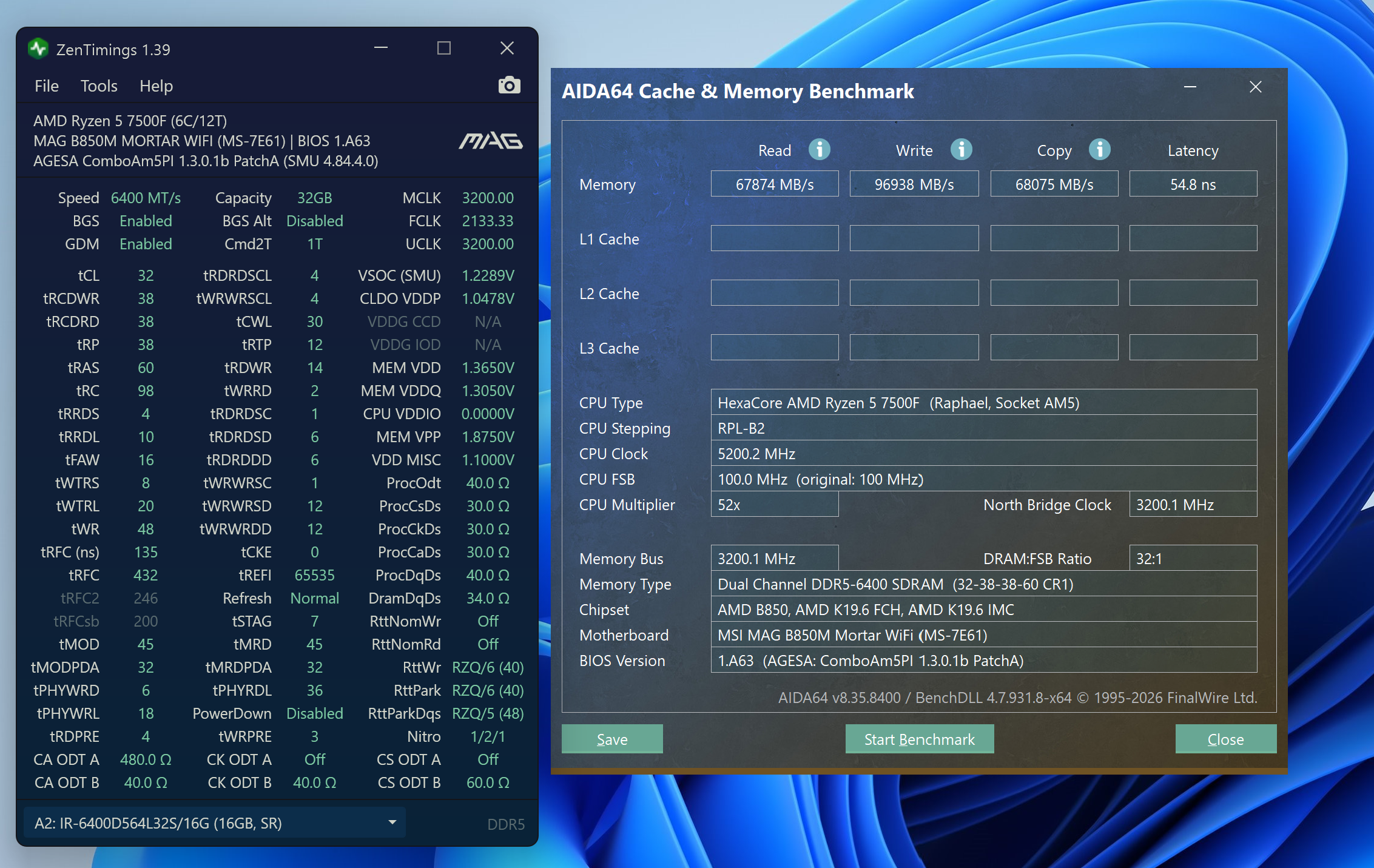Open the Tools menu in ZenTimings

pos(99,86)
